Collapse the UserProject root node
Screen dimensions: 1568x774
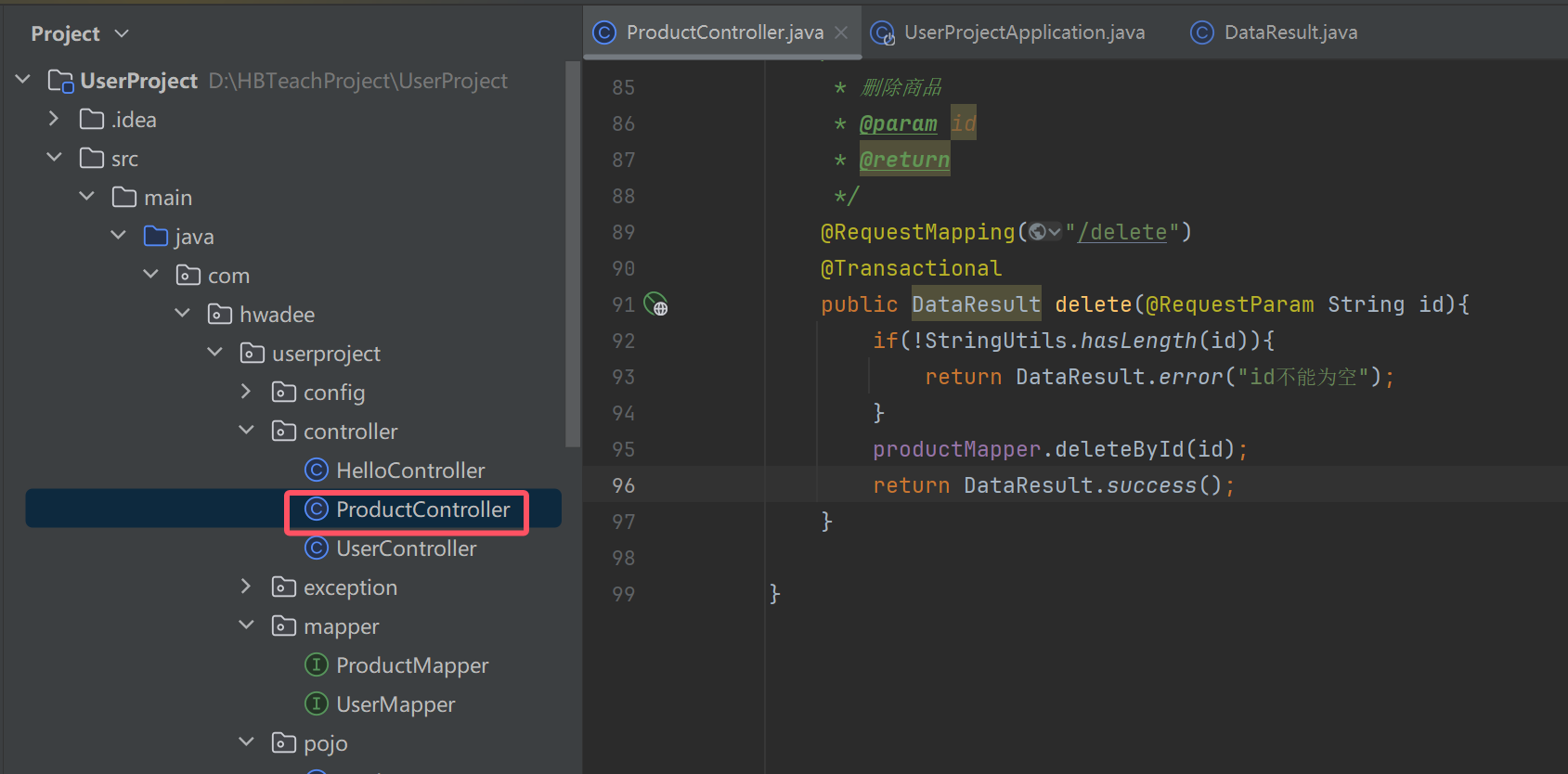[x=23, y=80]
